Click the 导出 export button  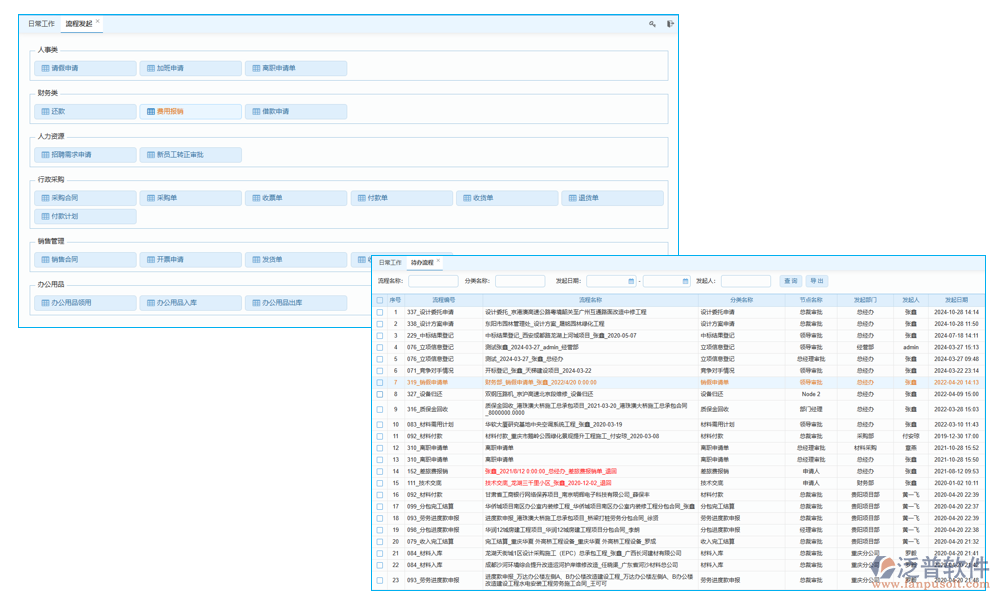[x=817, y=281]
